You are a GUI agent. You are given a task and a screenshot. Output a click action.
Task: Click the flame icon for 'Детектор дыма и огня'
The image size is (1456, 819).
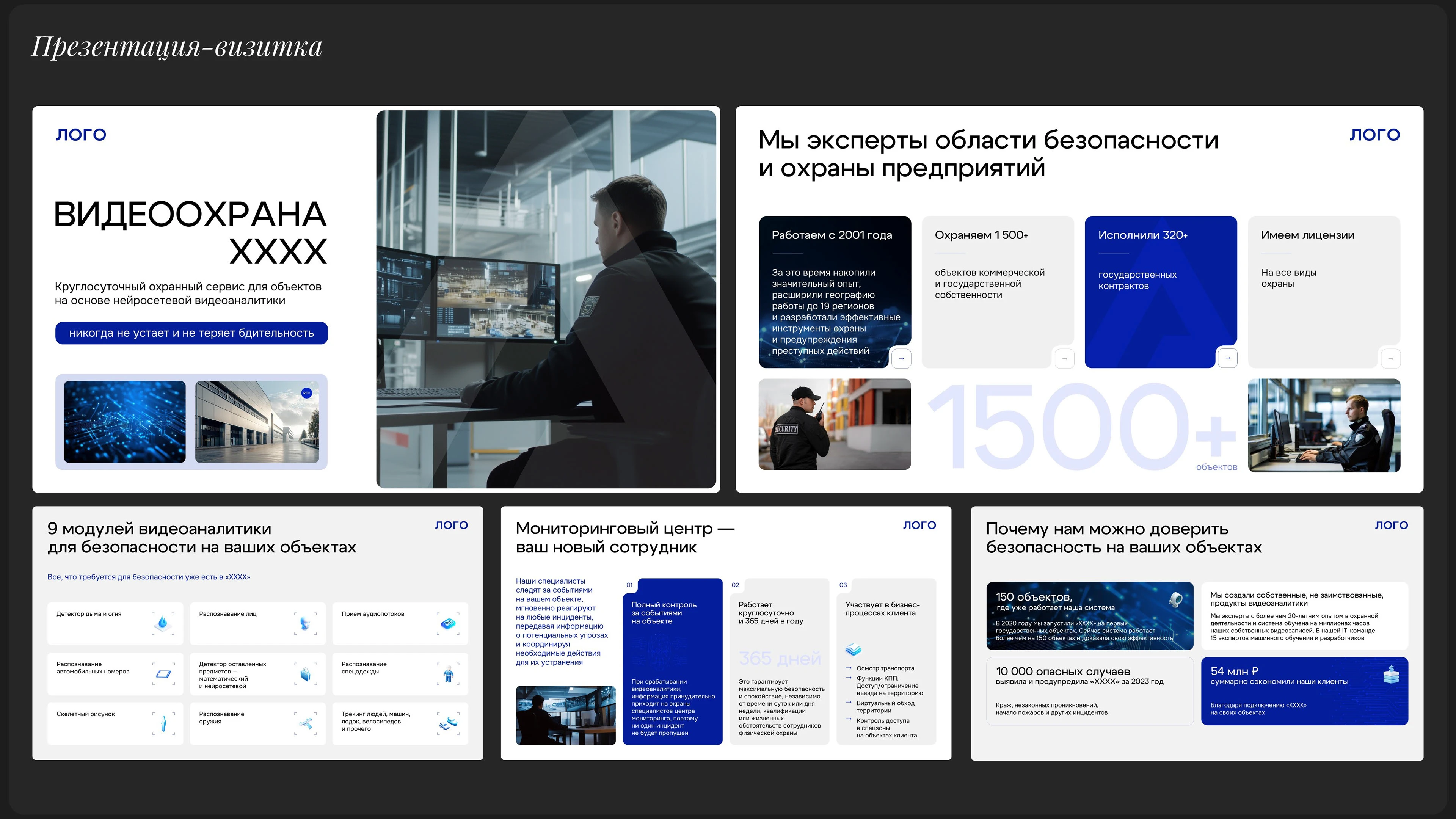pos(163,623)
